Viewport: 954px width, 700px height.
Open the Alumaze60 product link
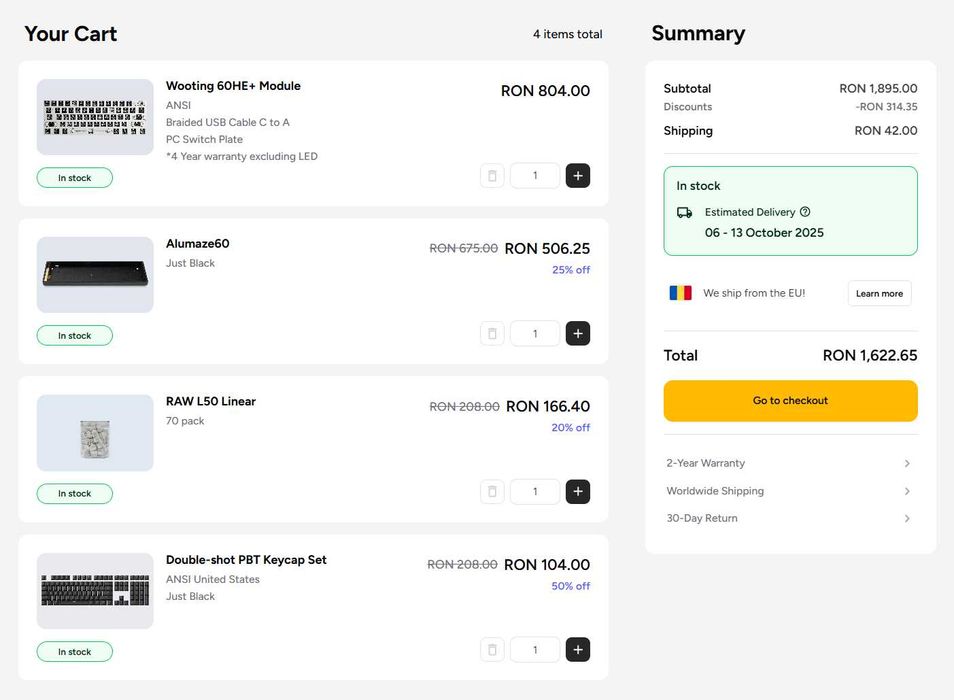[x=198, y=244]
